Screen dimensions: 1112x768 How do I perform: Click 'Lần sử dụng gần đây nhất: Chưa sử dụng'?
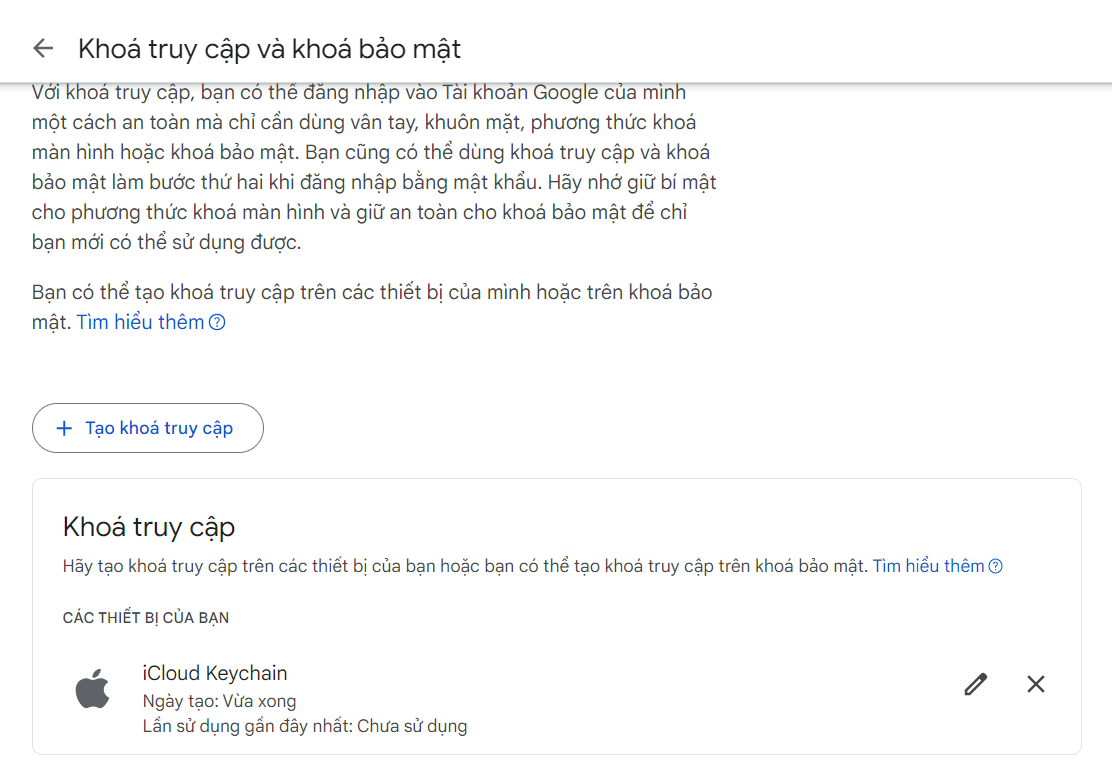click(305, 726)
